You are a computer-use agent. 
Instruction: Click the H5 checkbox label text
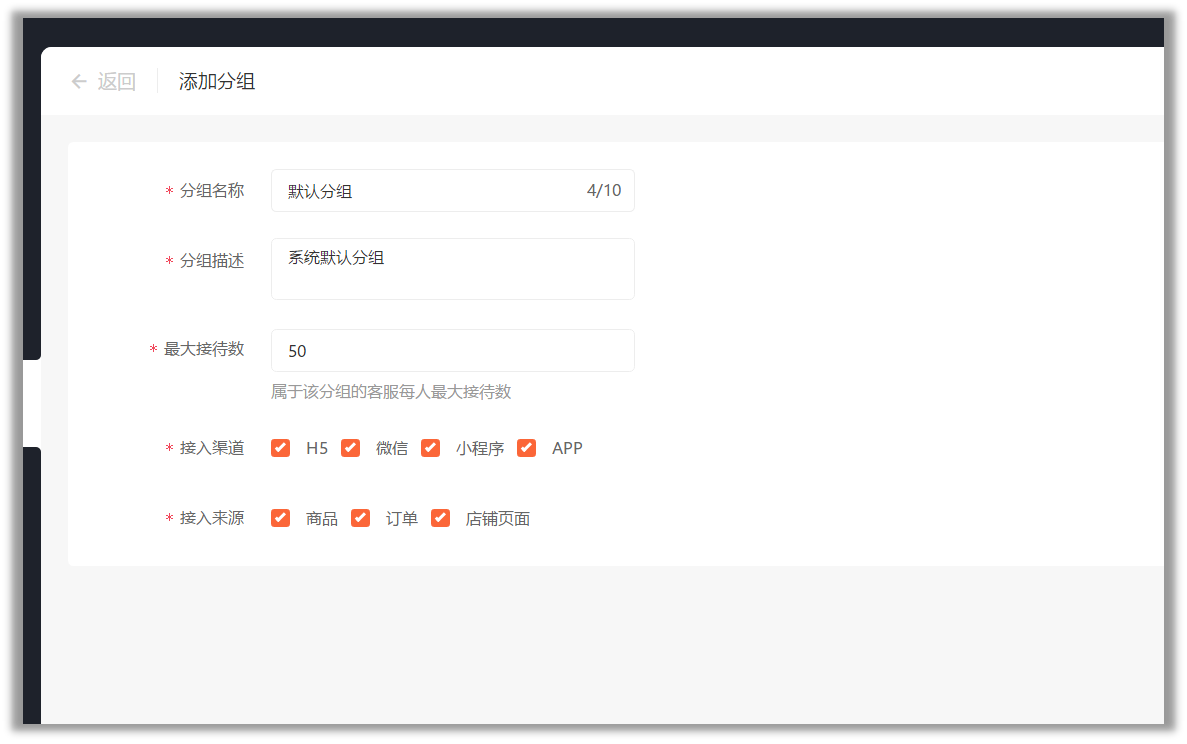[x=316, y=448]
